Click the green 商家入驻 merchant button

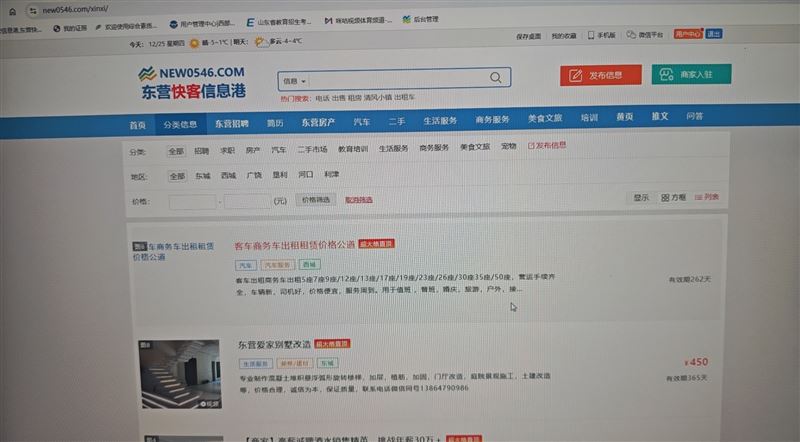click(x=691, y=74)
